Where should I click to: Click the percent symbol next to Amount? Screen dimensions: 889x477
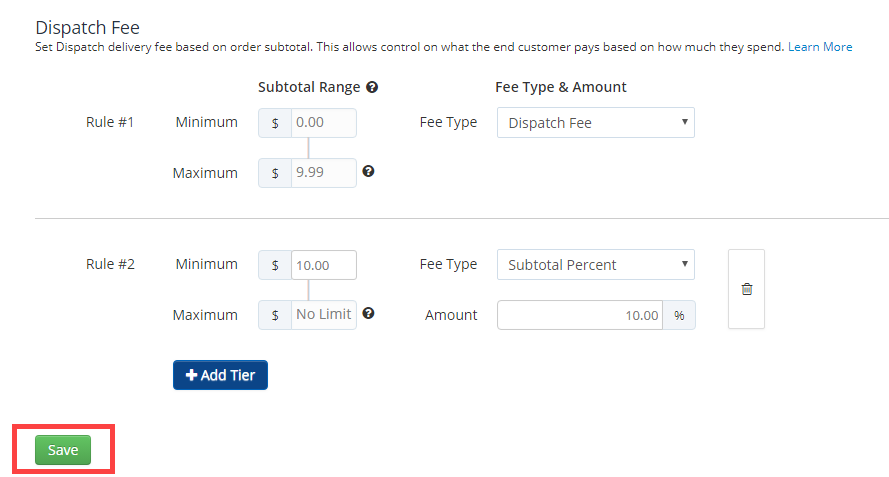[x=679, y=315]
